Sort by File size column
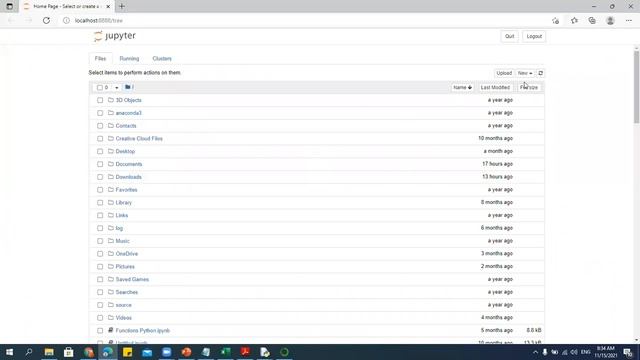This screenshot has width=640, height=360. click(x=529, y=87)
